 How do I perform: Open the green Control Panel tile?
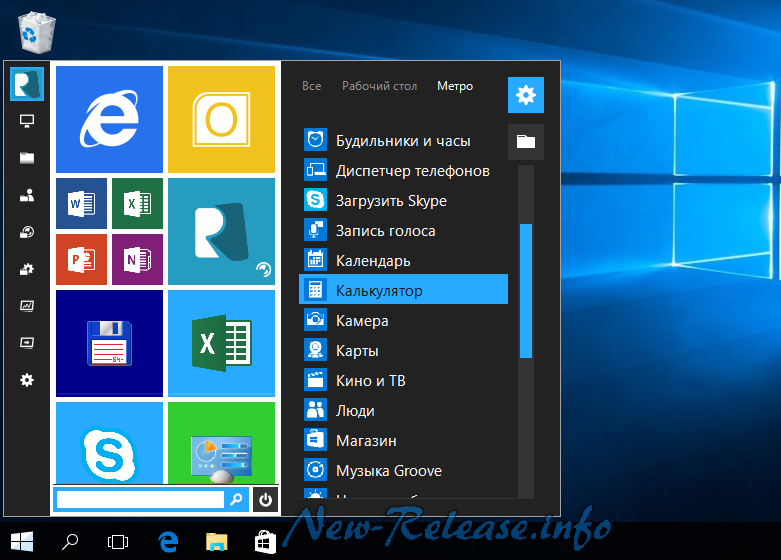point(221,443)
